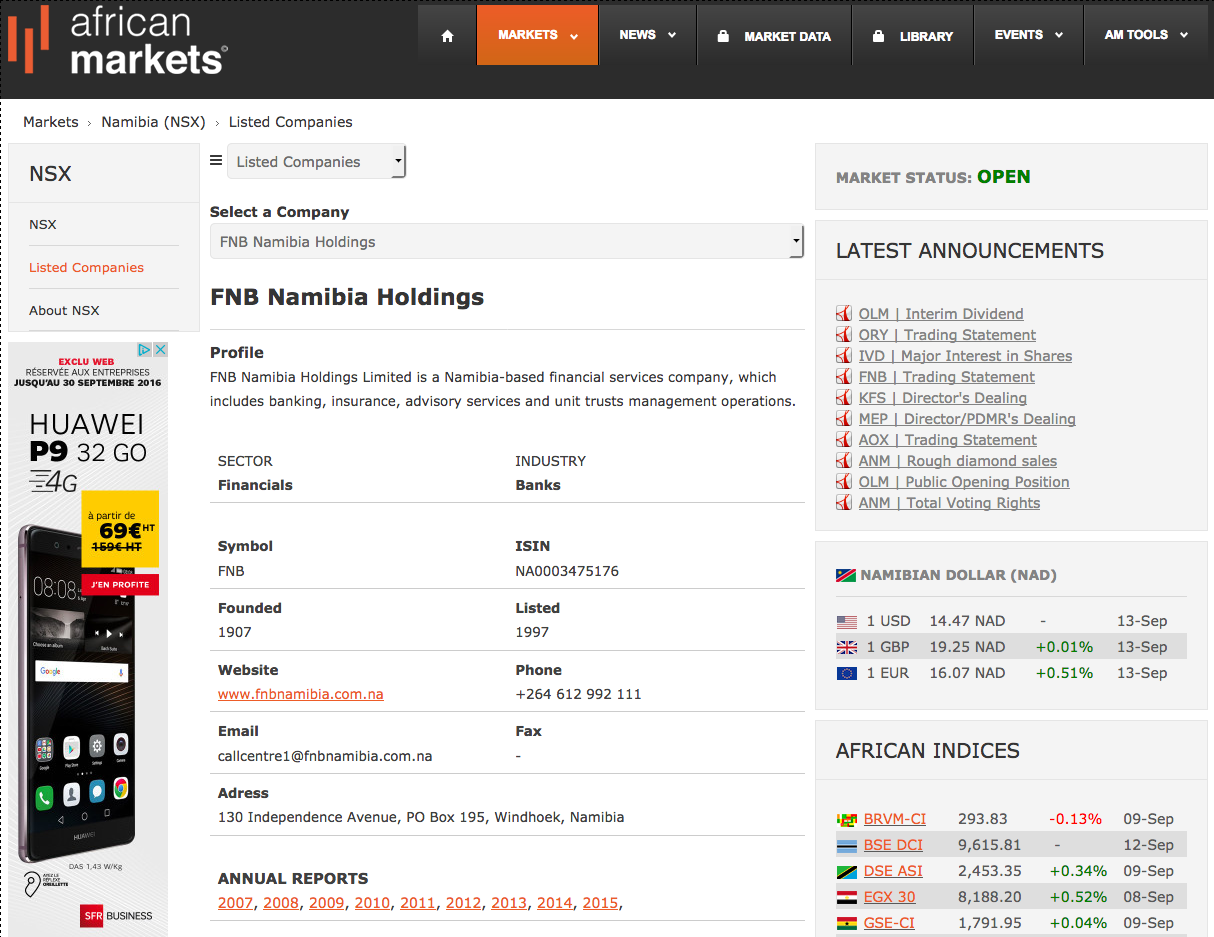This screenshot has height=937, width=1214.
Task: Open IVD Major Interest in Shares link
Action: [965, 356]
